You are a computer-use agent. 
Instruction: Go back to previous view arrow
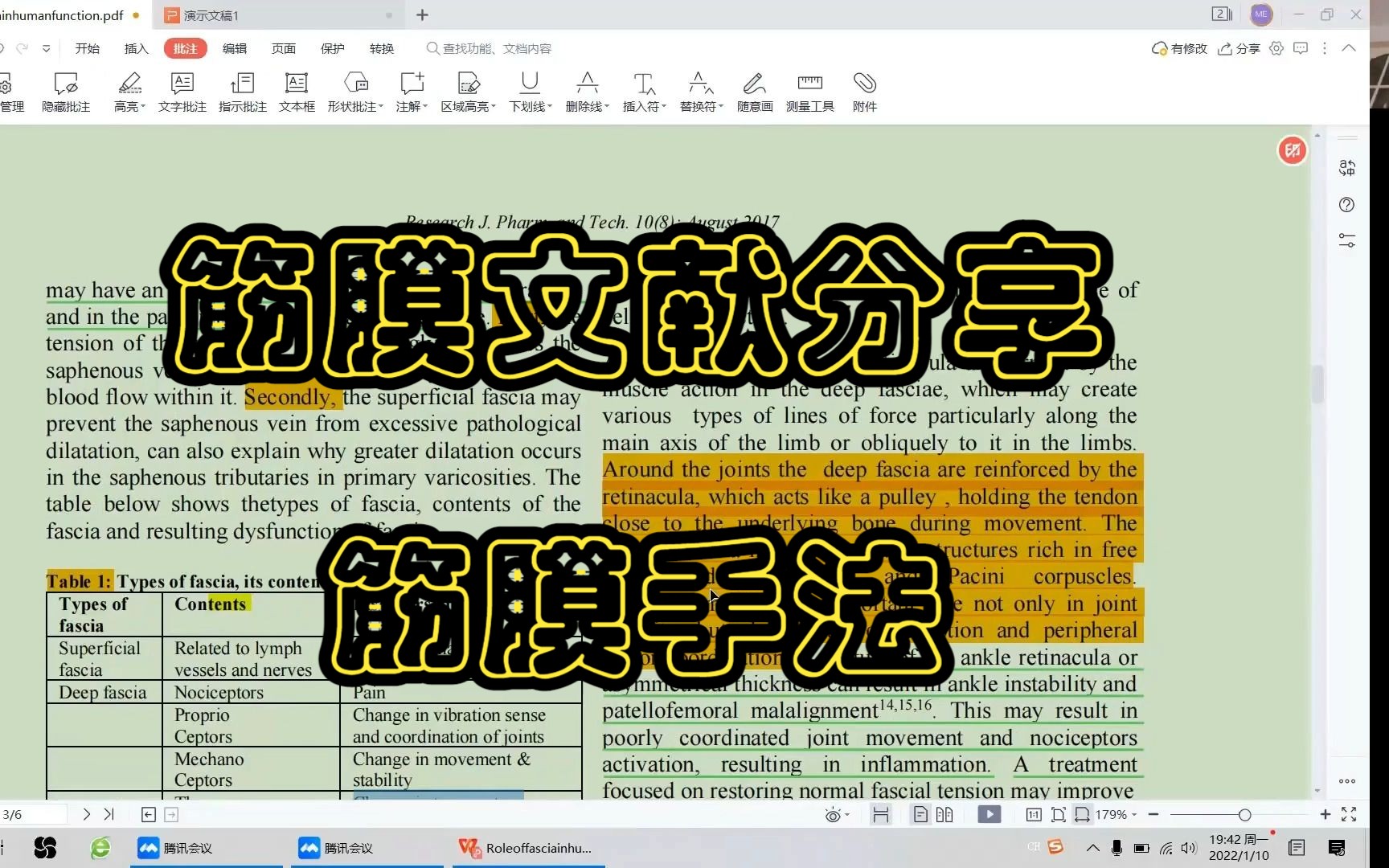(149, 814)
